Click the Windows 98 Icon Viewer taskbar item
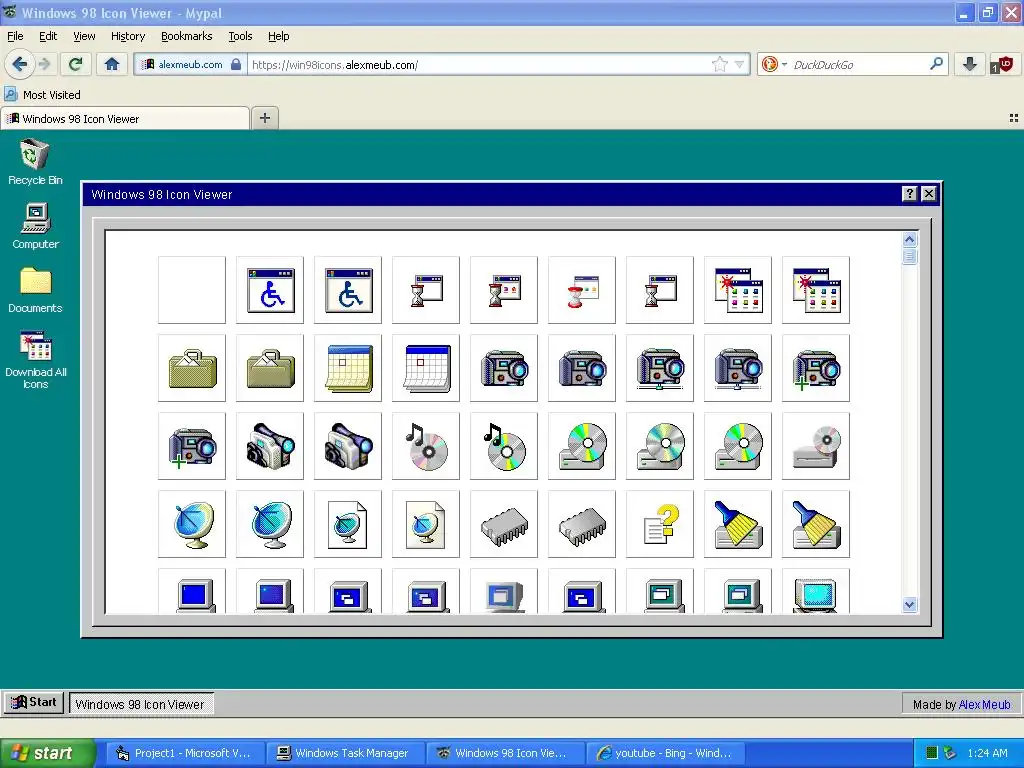The width and height of the screenshot is (1024, 768). click(141, 703)
